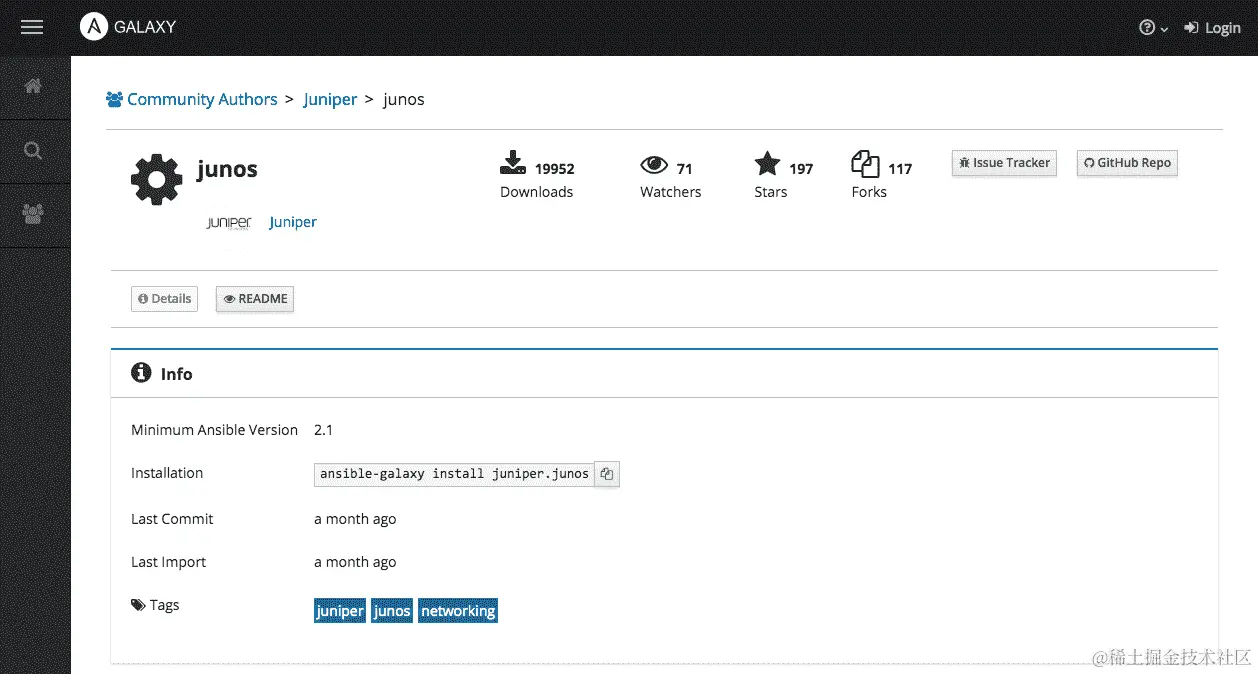Select the networking tag
Viewport: 1258px width, 674px height.
click(458, 611)
